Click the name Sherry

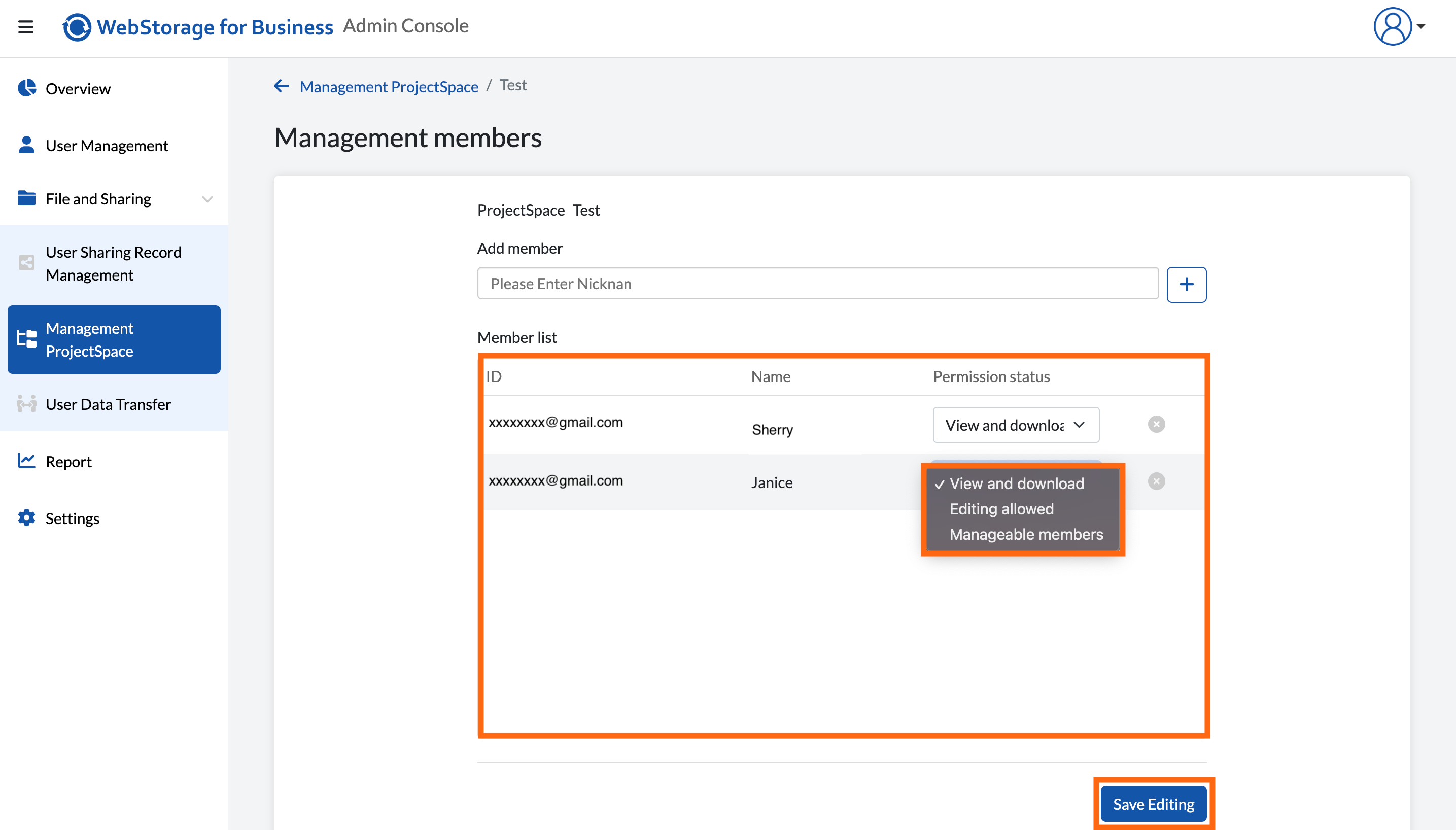[x=772, y=429]
